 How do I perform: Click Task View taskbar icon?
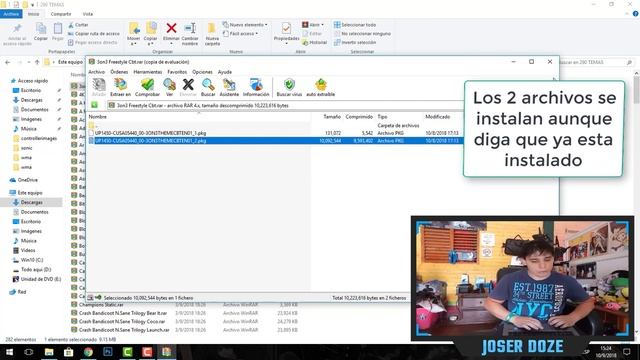pos(29,352)
